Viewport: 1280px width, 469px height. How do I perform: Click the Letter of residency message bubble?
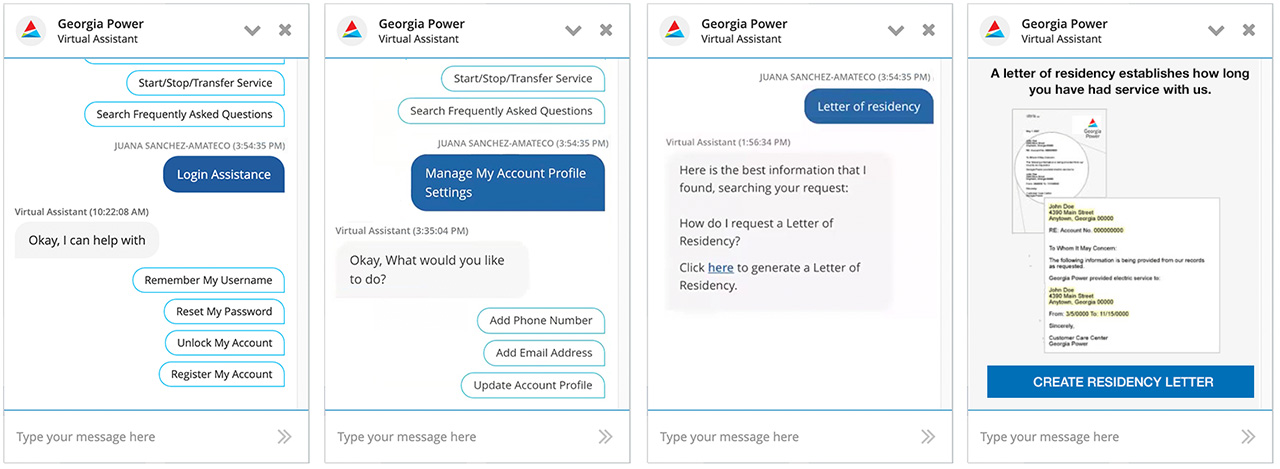(x=869, y=107)
